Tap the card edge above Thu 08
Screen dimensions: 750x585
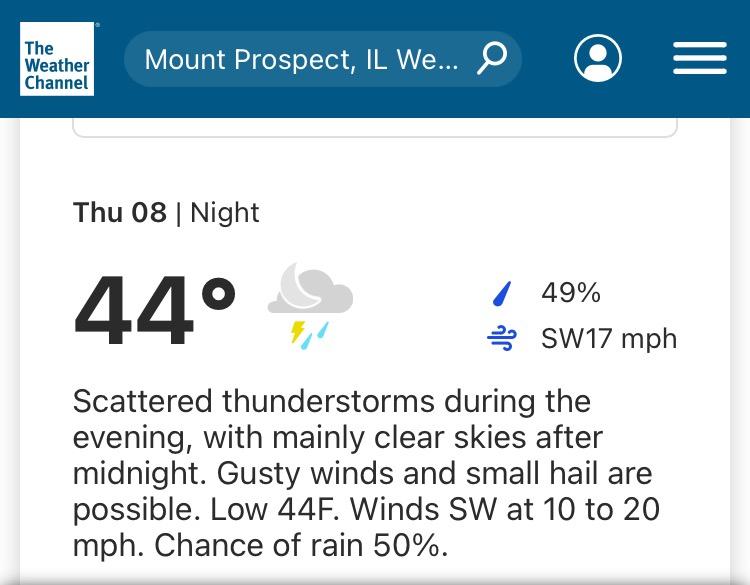375,134
